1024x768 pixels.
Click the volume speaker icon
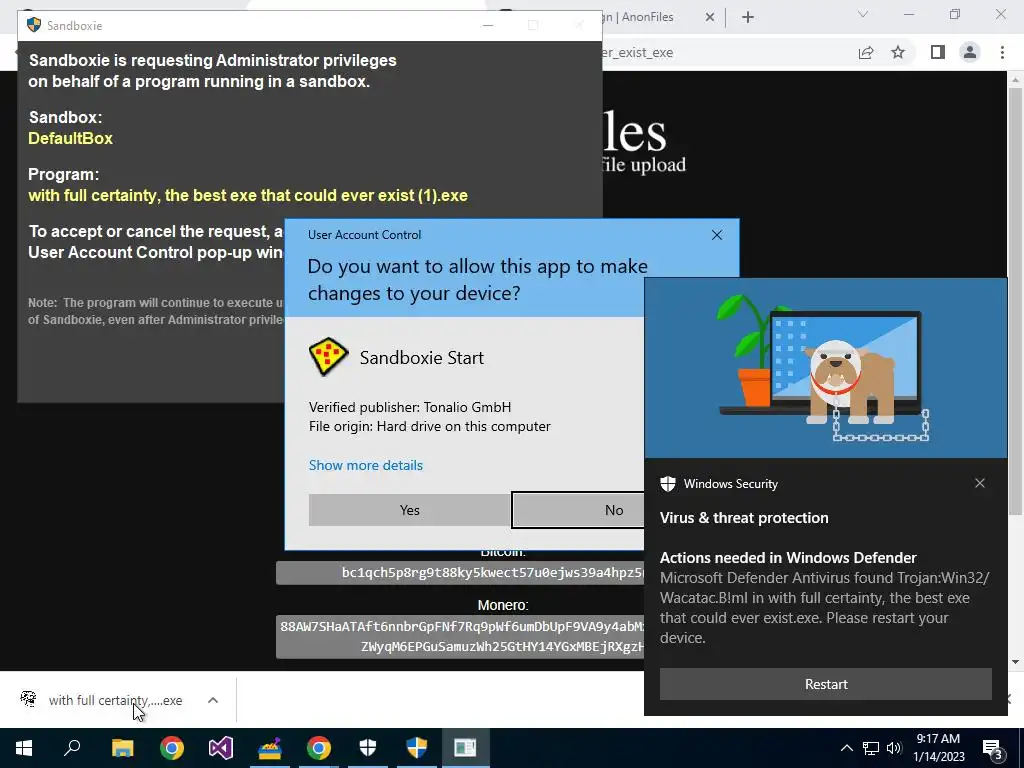894,748
